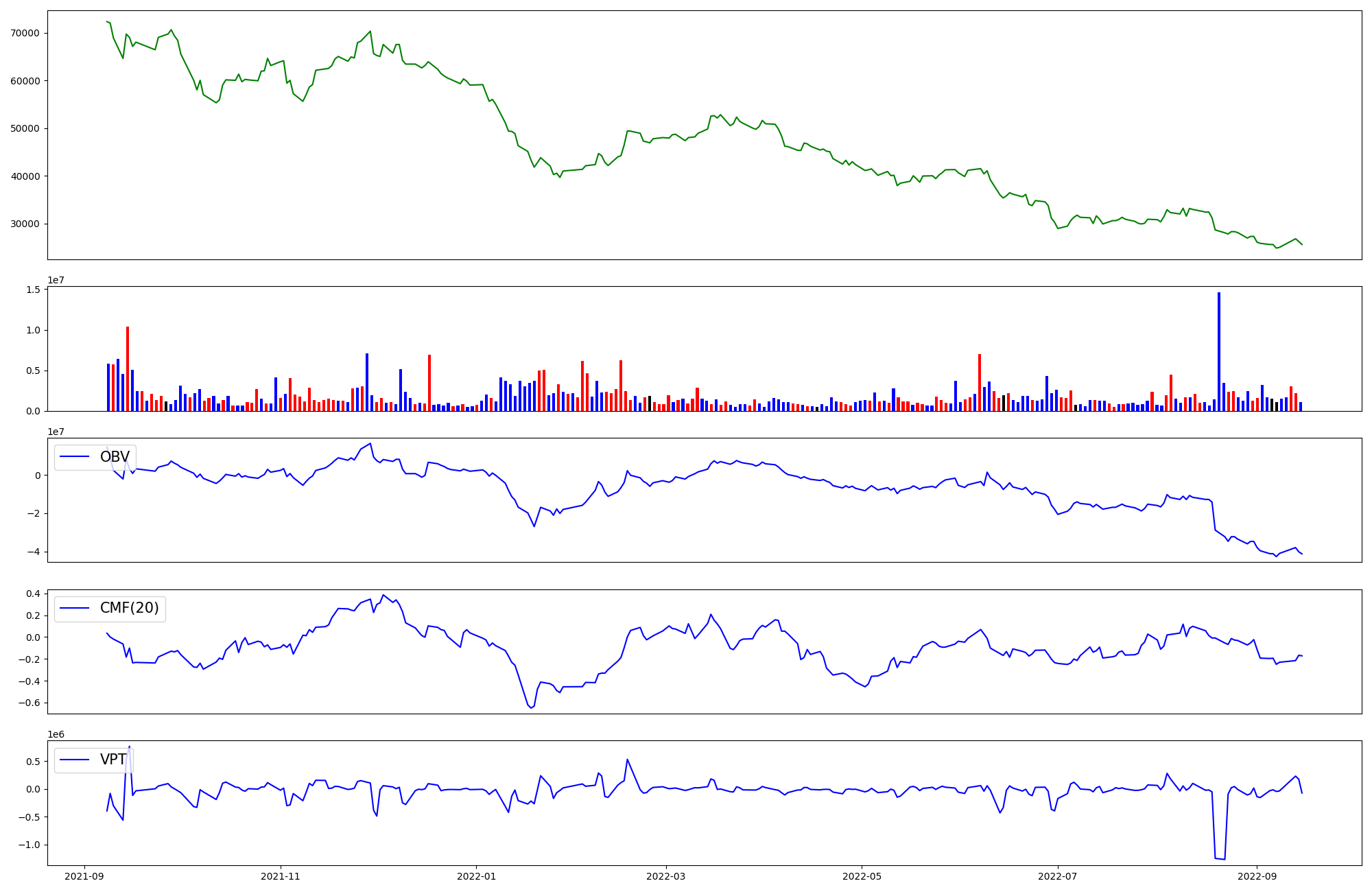Click the tallest blue volume bar
Screen dimensions: 1372x892
1219,351
